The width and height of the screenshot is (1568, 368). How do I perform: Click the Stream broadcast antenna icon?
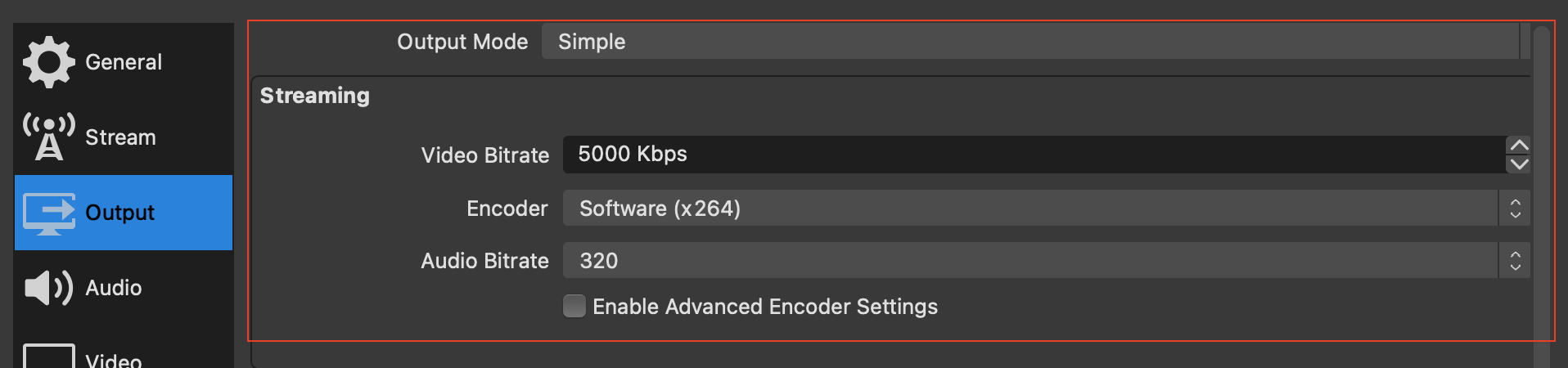48,137
